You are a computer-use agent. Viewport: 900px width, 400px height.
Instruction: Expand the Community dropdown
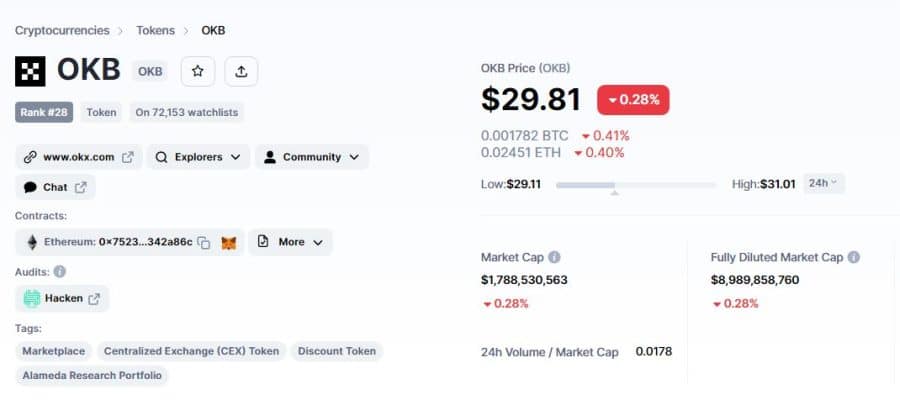point(312,157)
